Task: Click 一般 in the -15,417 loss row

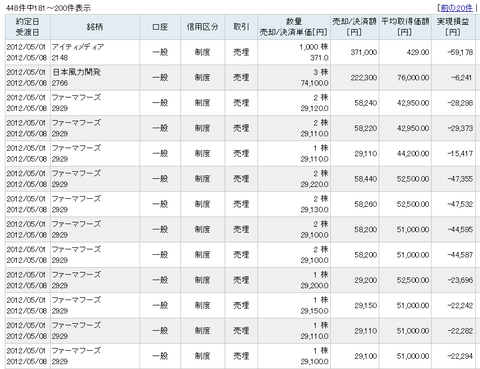Action: 160,154
